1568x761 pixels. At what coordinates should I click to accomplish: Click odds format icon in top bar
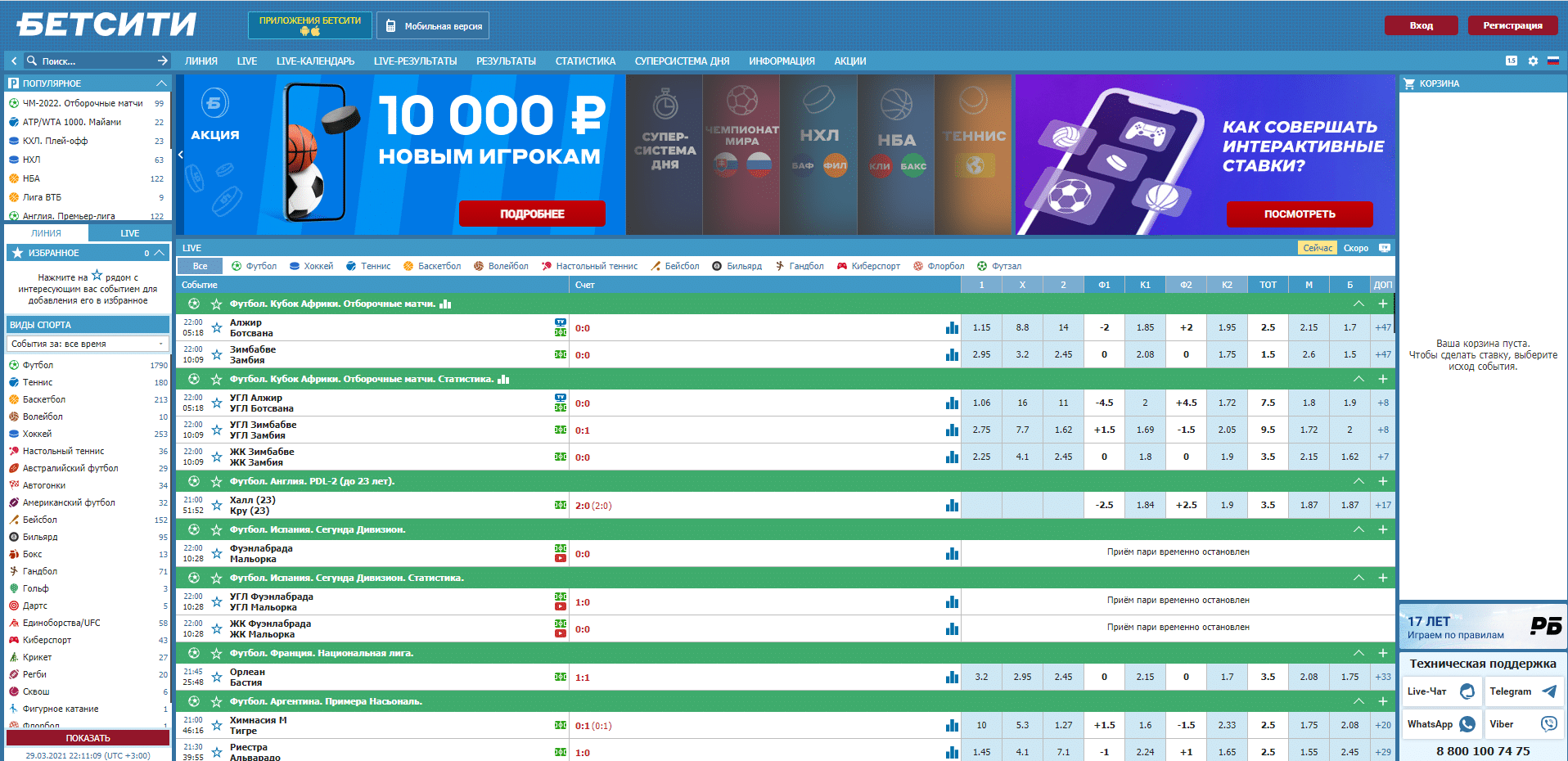tap(1512, 61)
